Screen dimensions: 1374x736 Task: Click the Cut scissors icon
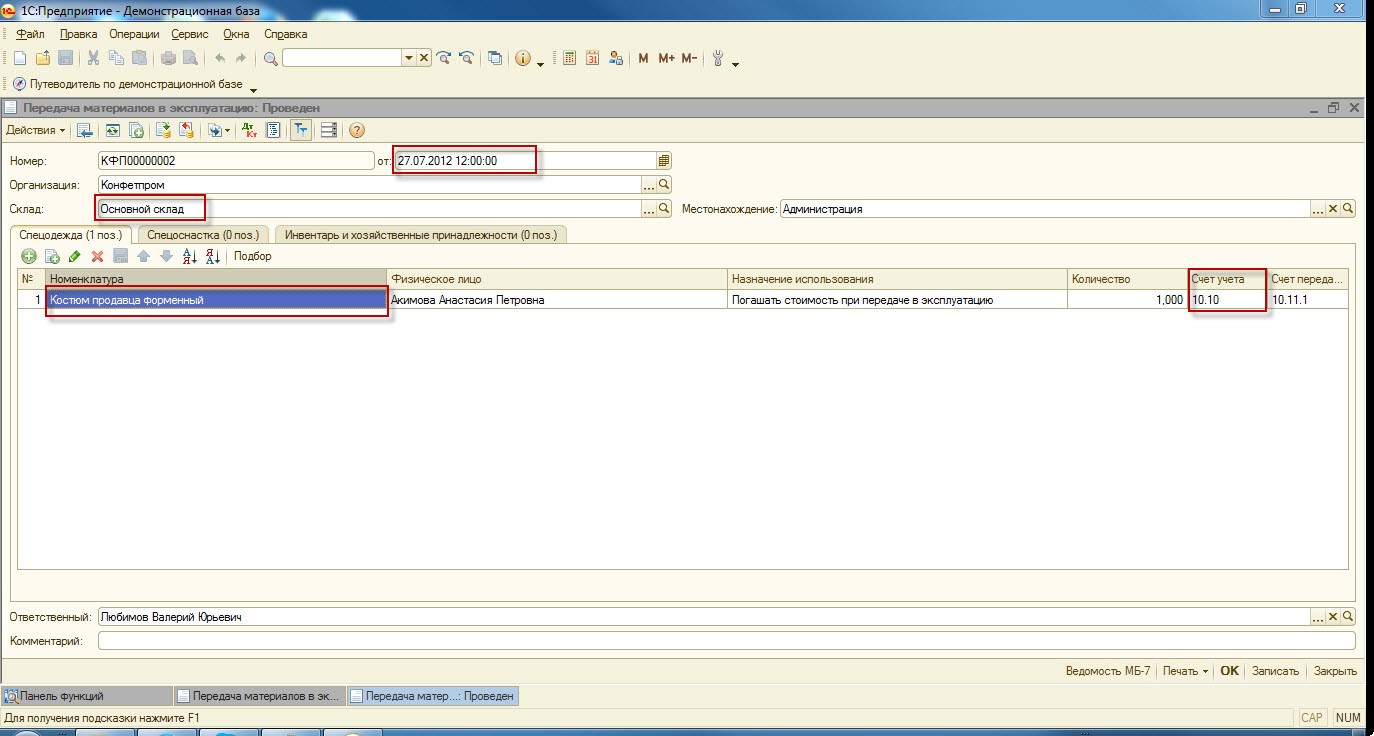tap(93, 58)
